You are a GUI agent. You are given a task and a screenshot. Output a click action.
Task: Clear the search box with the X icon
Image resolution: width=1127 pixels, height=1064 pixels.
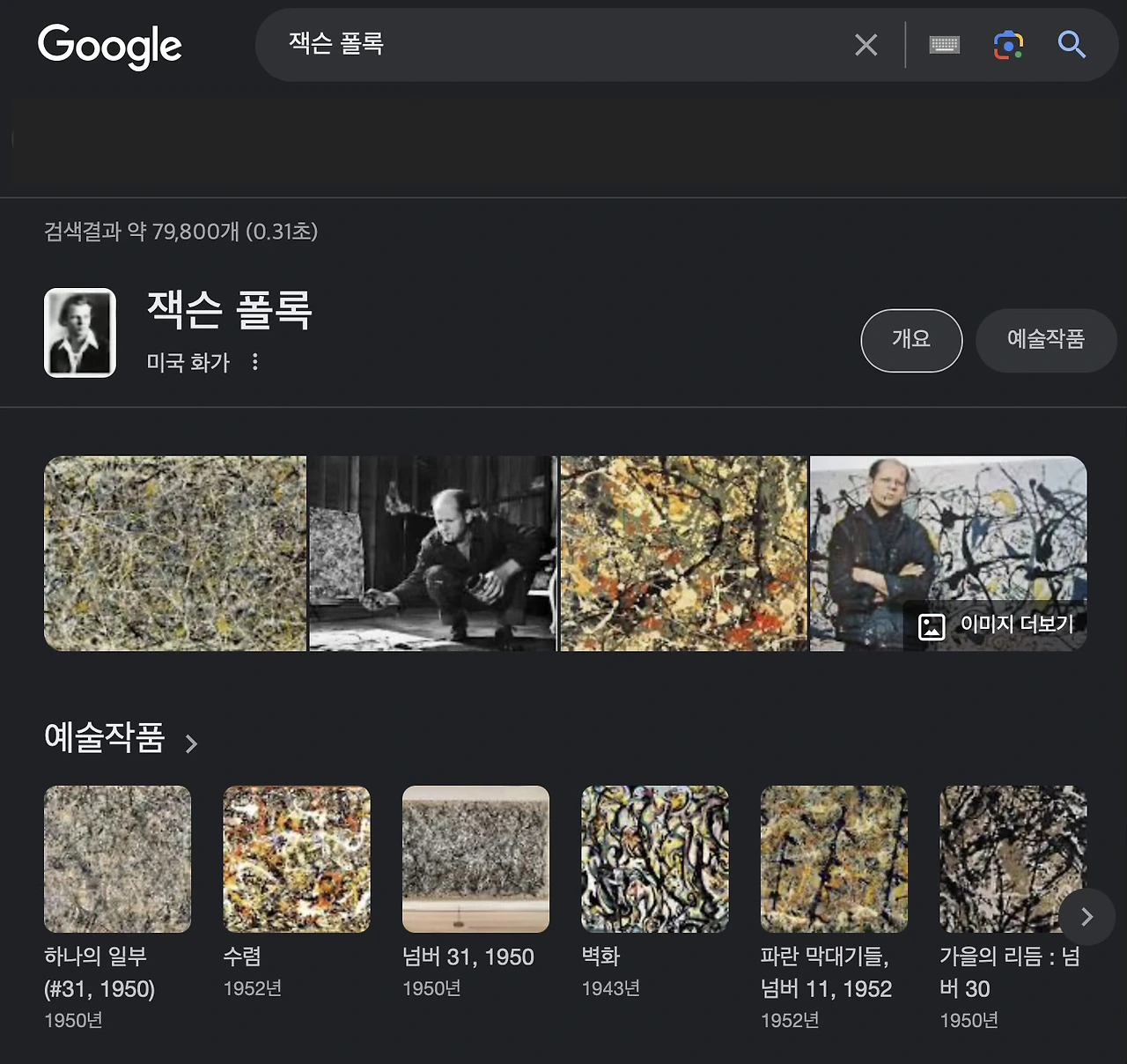(866, 45)
